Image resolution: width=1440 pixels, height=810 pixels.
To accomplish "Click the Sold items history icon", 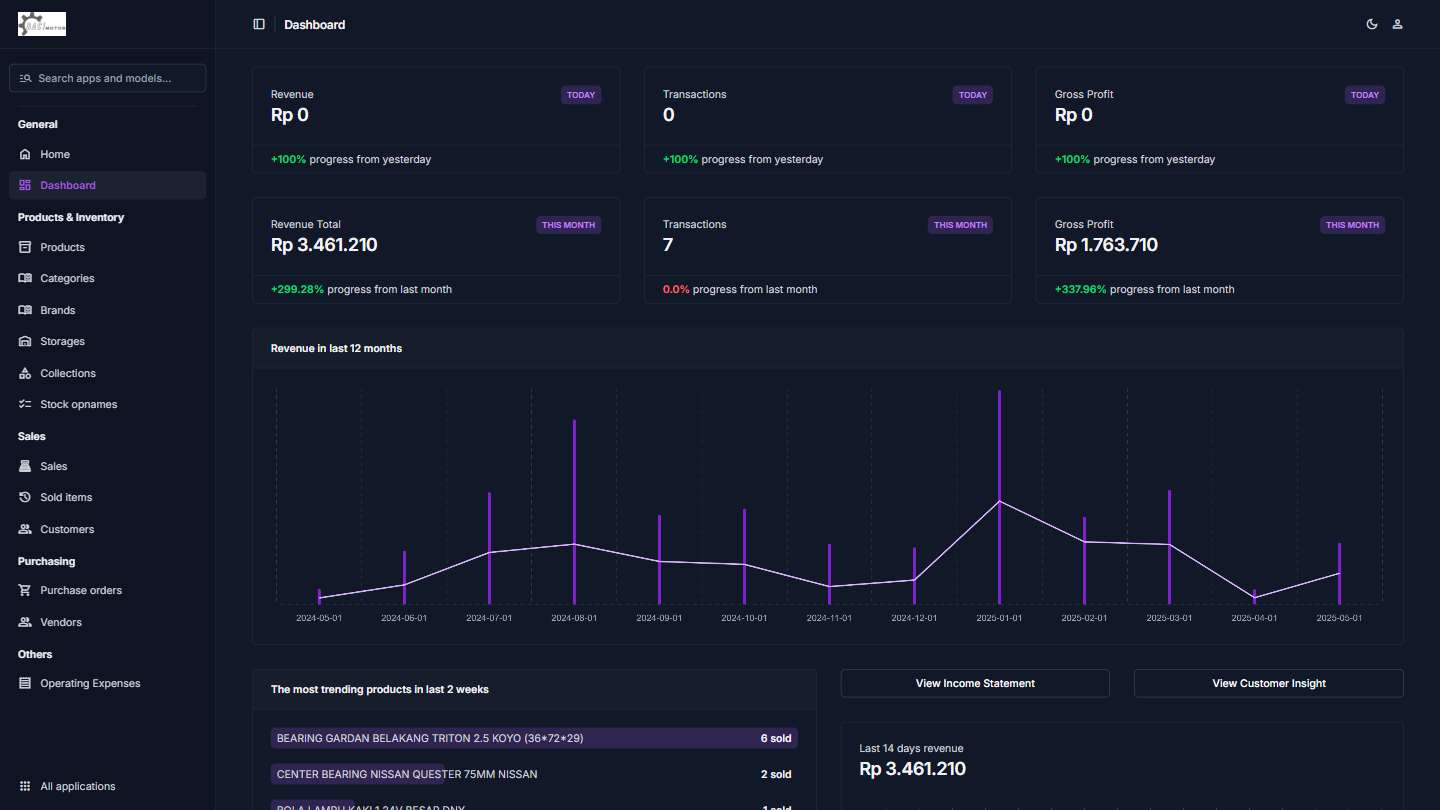I will (x=25, y=497).
